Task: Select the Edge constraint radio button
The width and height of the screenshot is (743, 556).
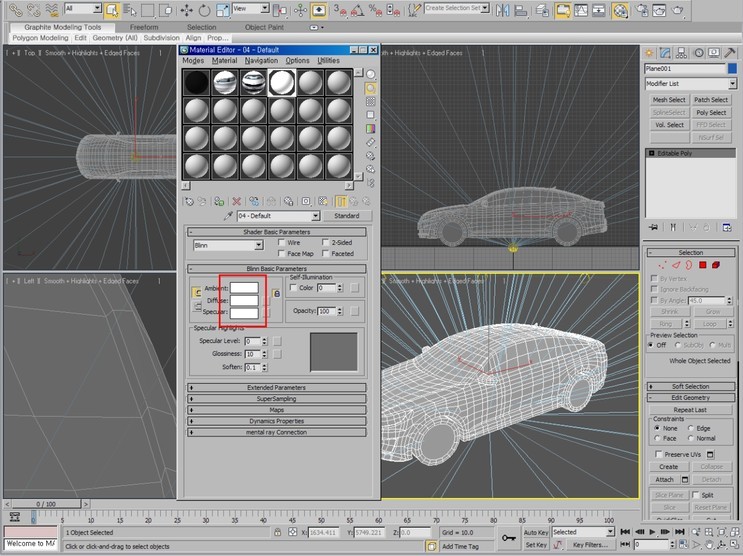Action: click(691, 428)
